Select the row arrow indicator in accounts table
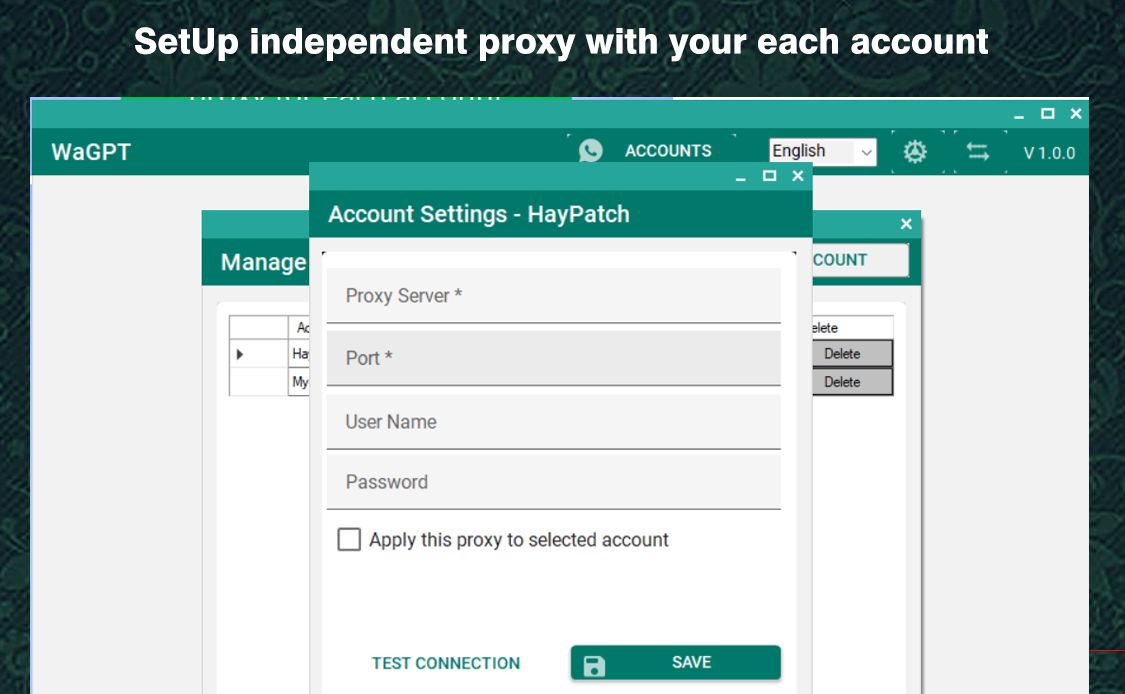1125x694 pixels. 240,354
